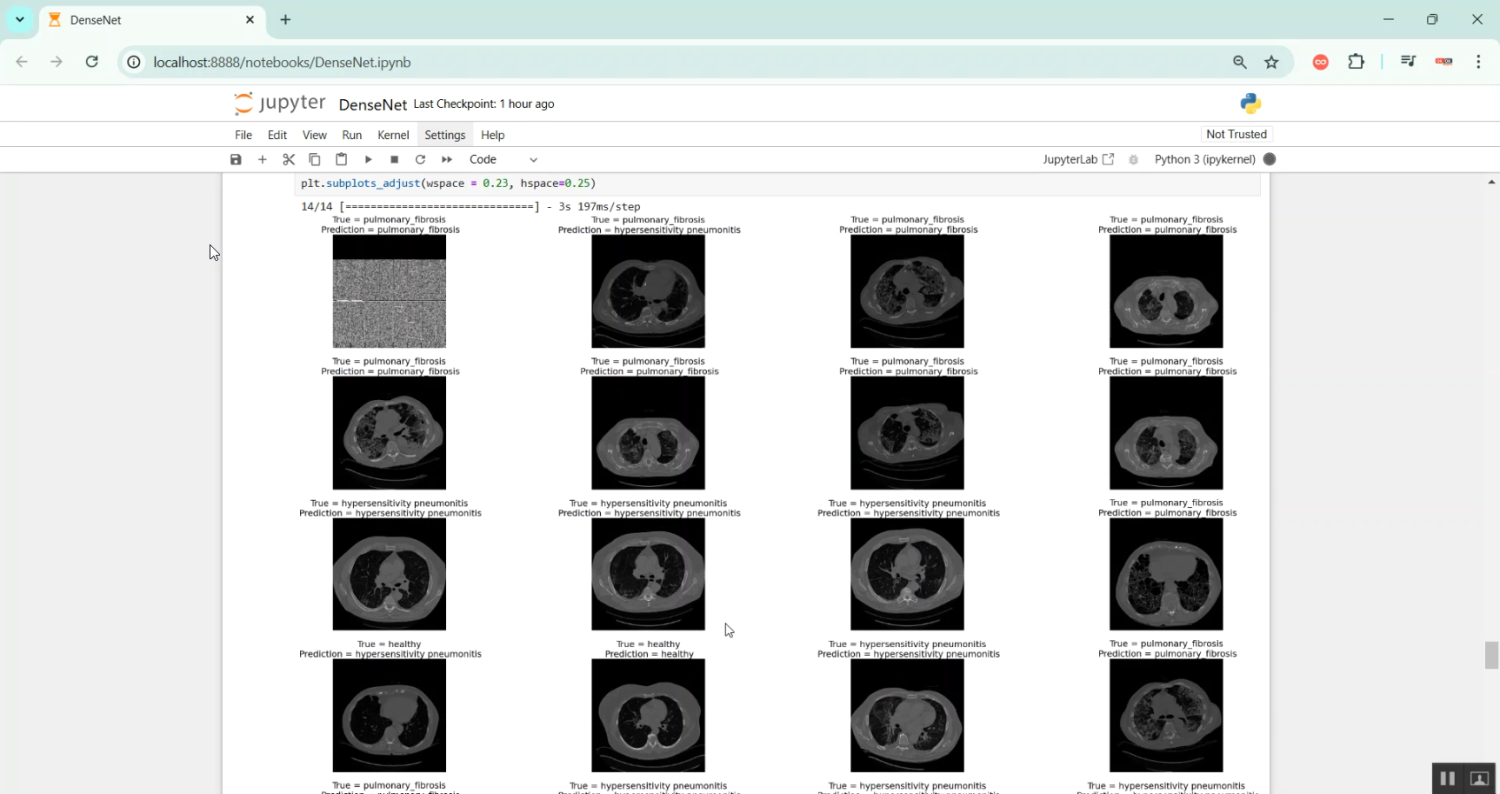Run the current cell
This screenshot has width=1500, height=794.
click(x=368, y=159)
